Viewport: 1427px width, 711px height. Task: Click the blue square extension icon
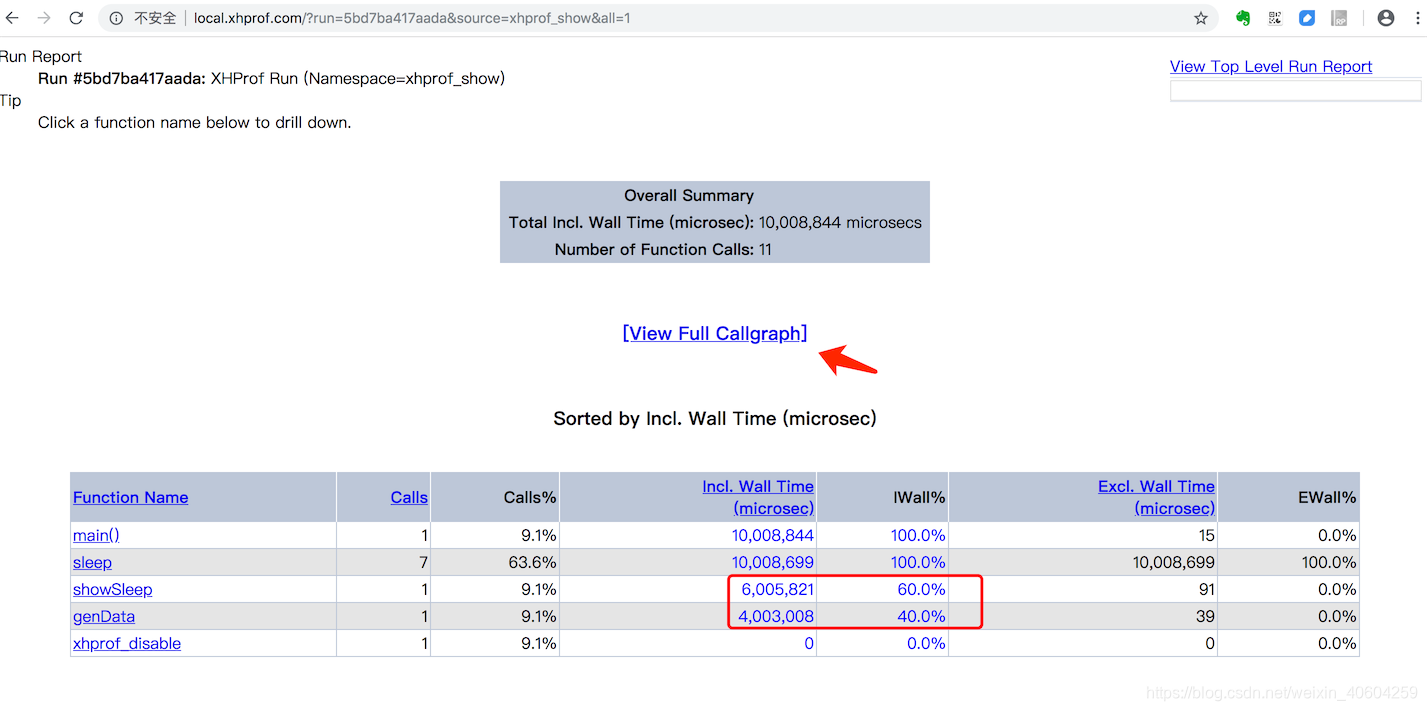1307,18
